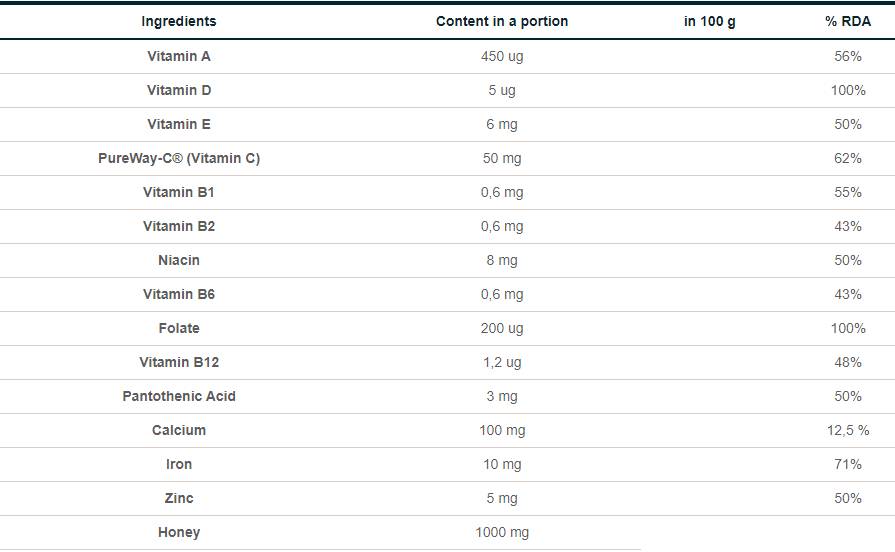
Task: Select the 71% RDA value for Iron
Action: 847,464
